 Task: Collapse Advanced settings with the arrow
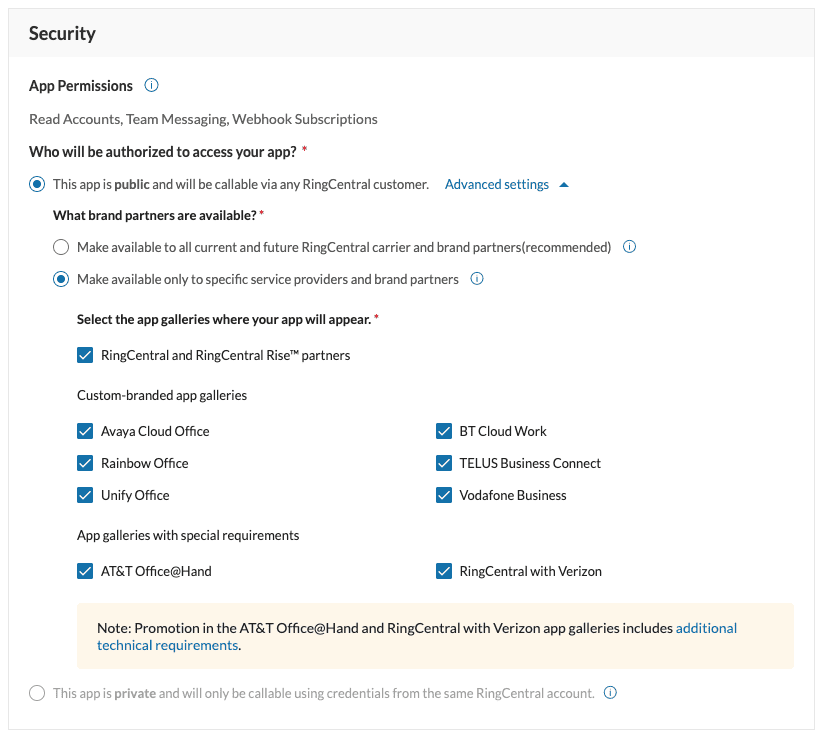(x=564, y=185)
